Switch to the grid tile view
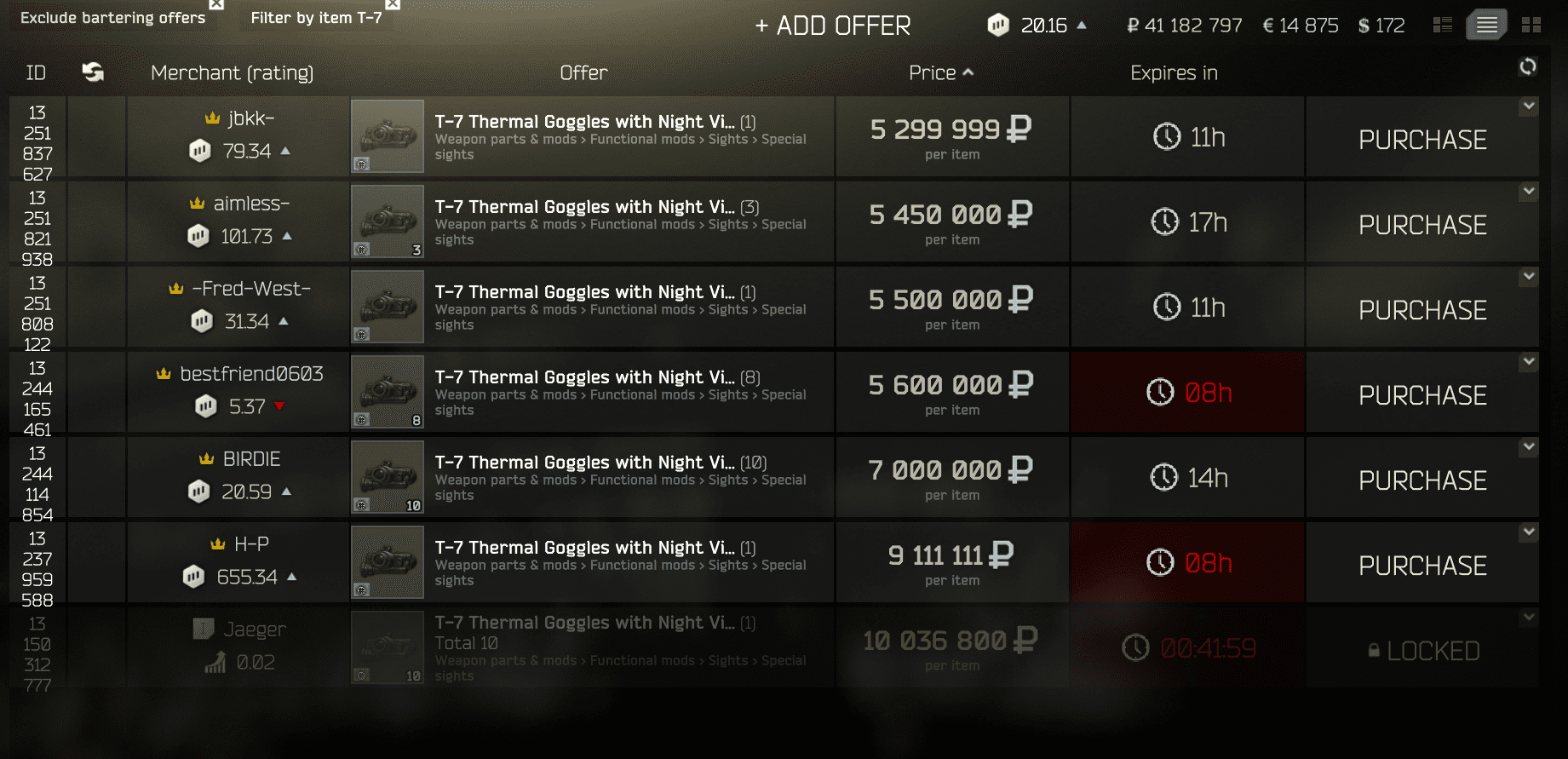Screen dimensions: 1568x759 (x=1531, y=26)
